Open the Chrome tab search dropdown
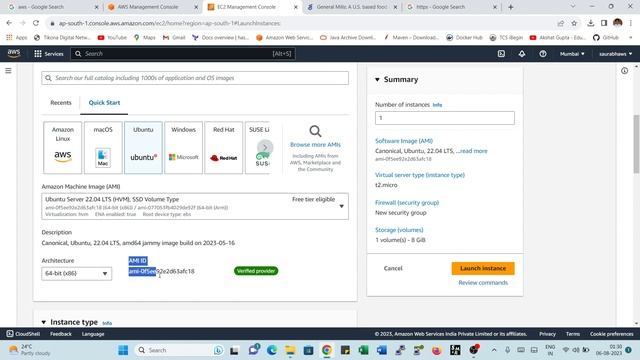 click(x=573, y=7)
